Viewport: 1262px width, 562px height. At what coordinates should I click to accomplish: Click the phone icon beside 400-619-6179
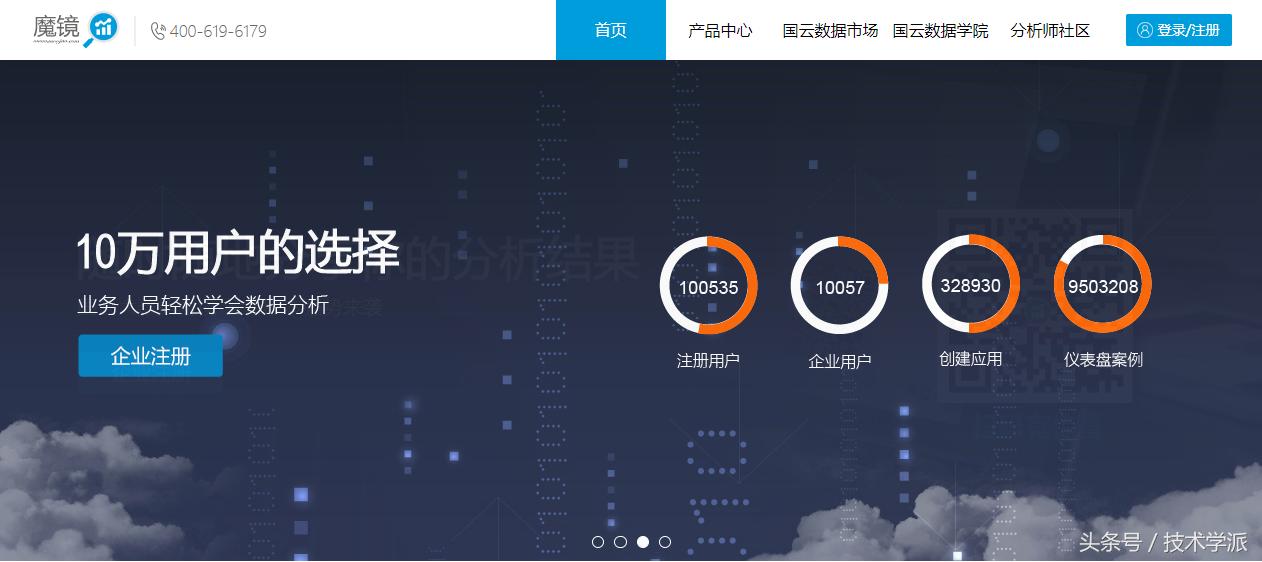coord(158,31)
